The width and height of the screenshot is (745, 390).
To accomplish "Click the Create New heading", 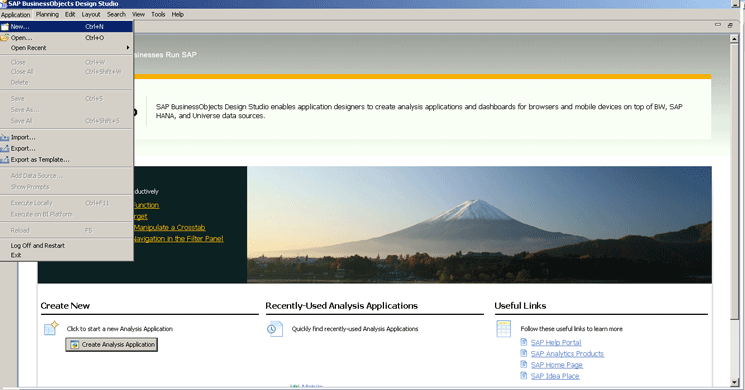I will (65, 306).
